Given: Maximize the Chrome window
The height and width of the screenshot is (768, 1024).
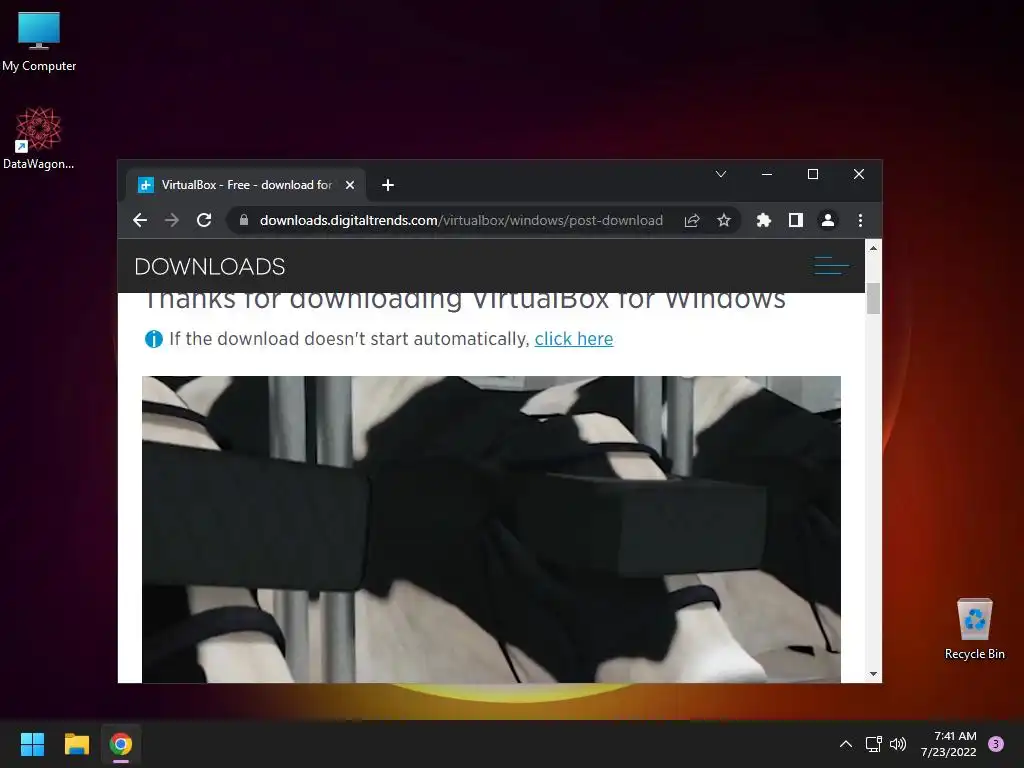Looking at the screenshot, I should click(x=812, y=174).
